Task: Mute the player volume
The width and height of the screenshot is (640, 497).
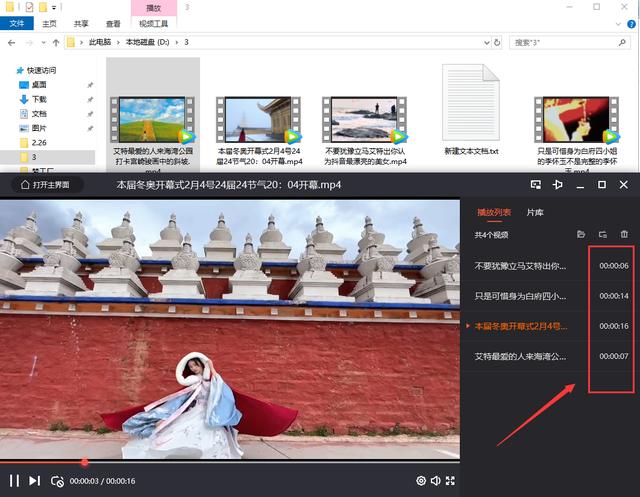Action: pyautogui.click(x=436, y=481)
